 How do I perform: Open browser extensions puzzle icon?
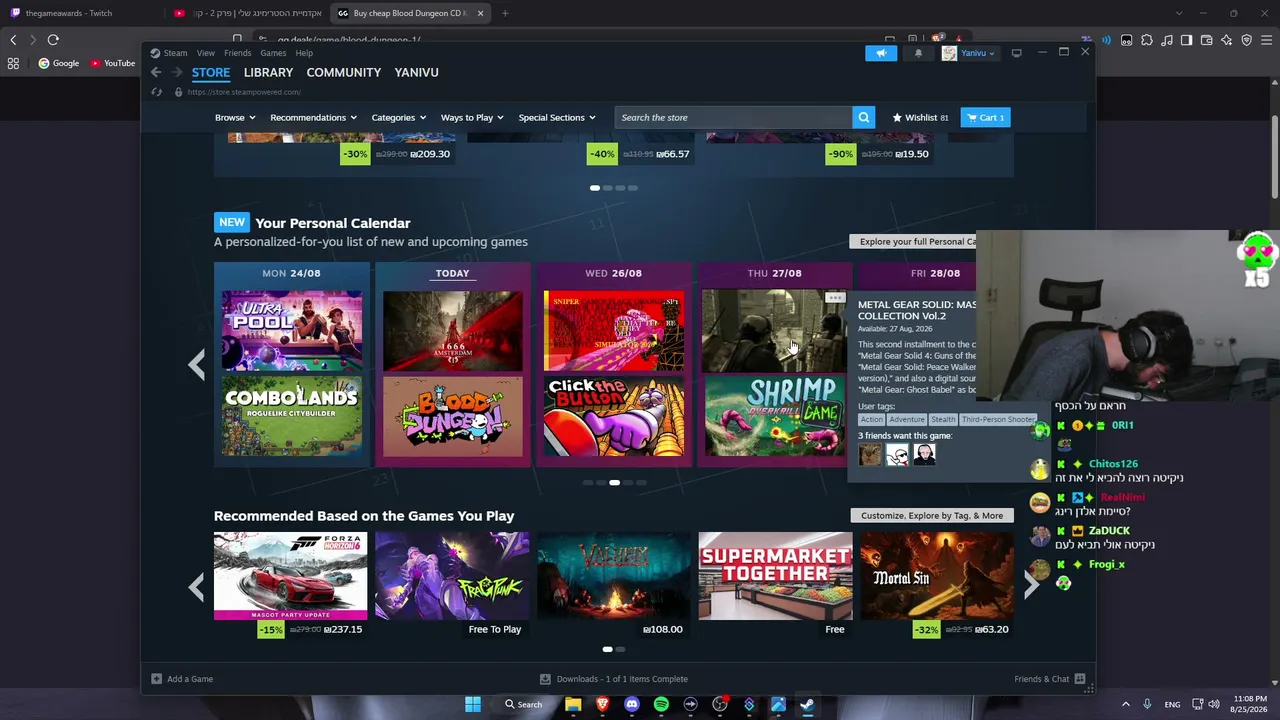coord(1146,40)
